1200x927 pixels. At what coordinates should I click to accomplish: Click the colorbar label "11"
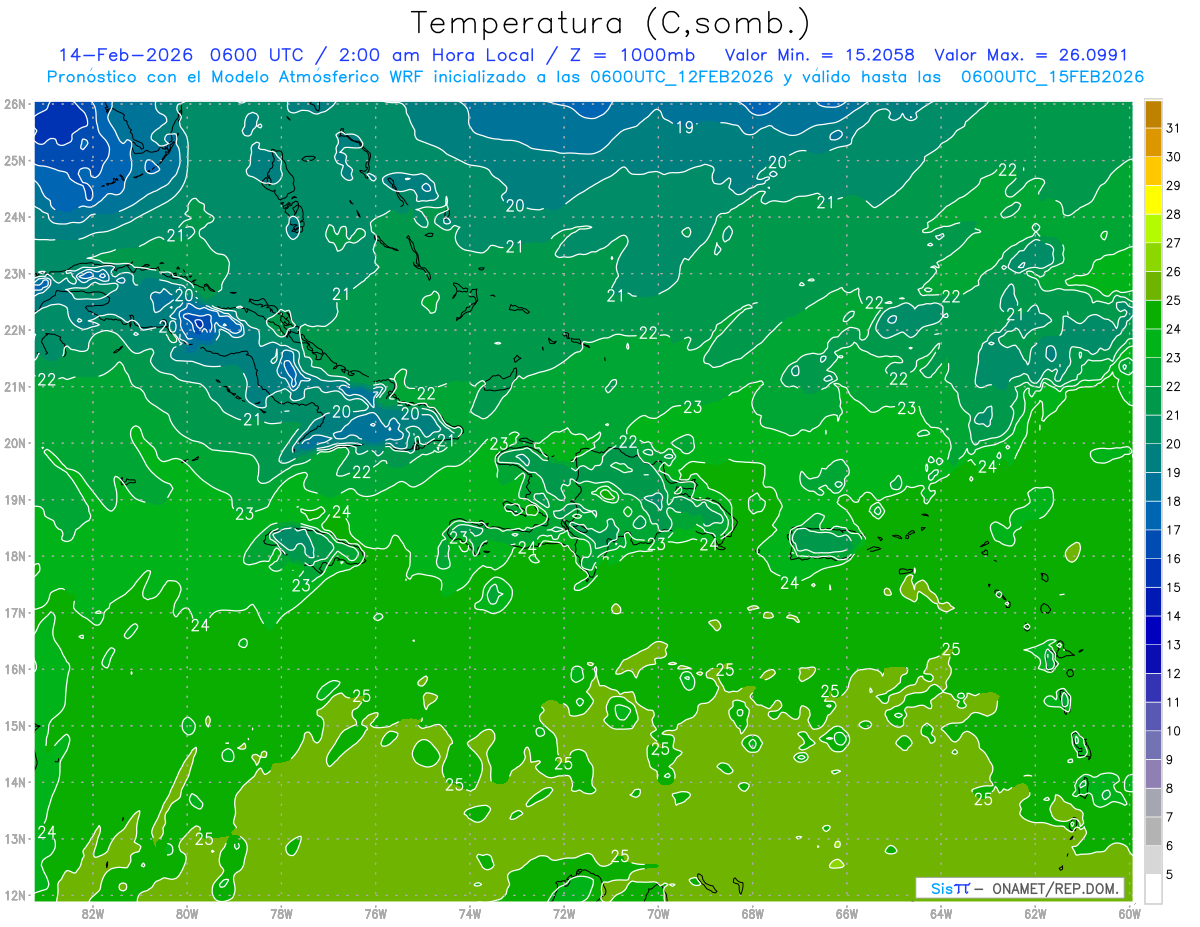(x=1174, y=702)
